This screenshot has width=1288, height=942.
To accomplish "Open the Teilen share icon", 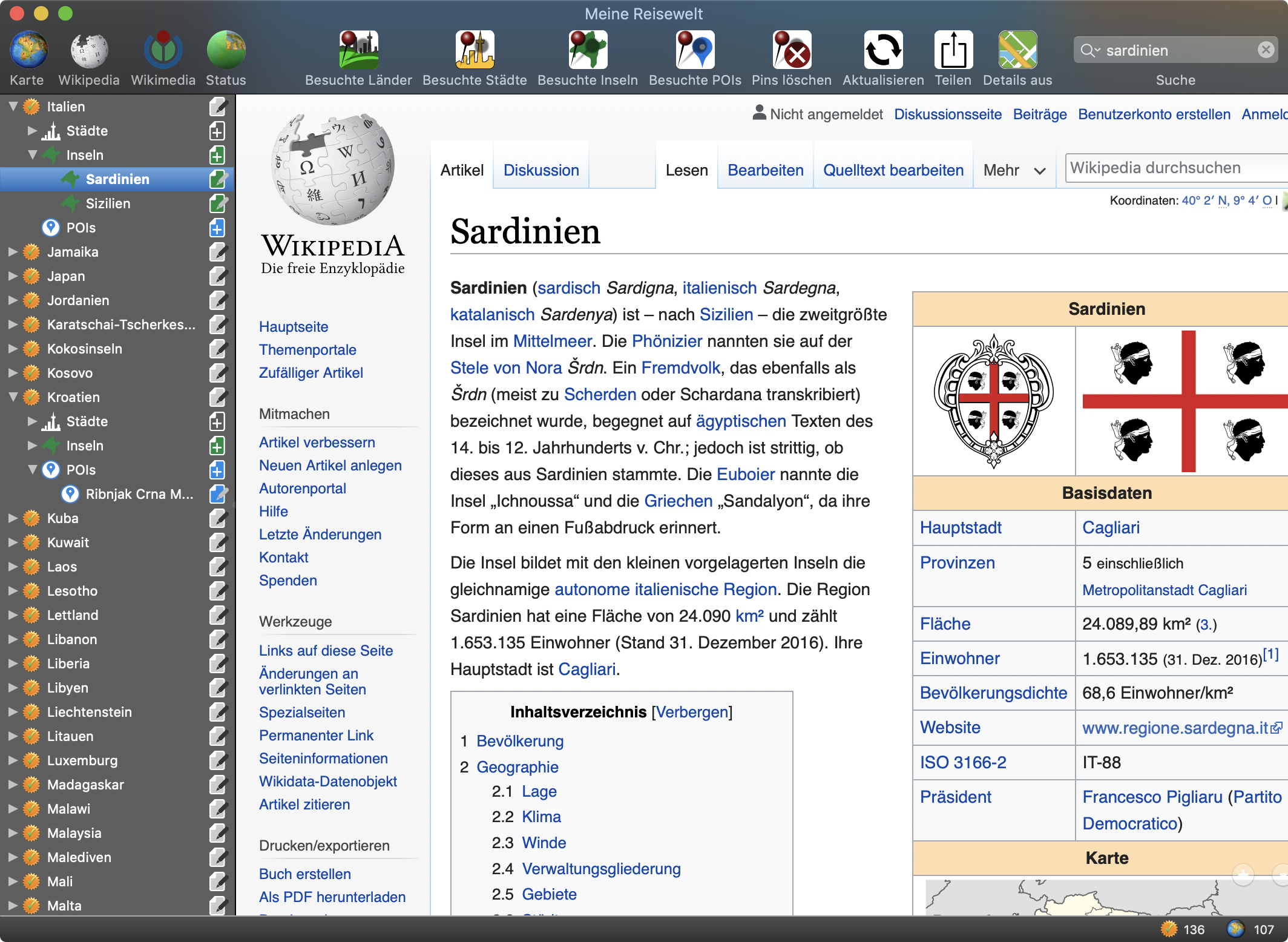I will coord(953,50).
